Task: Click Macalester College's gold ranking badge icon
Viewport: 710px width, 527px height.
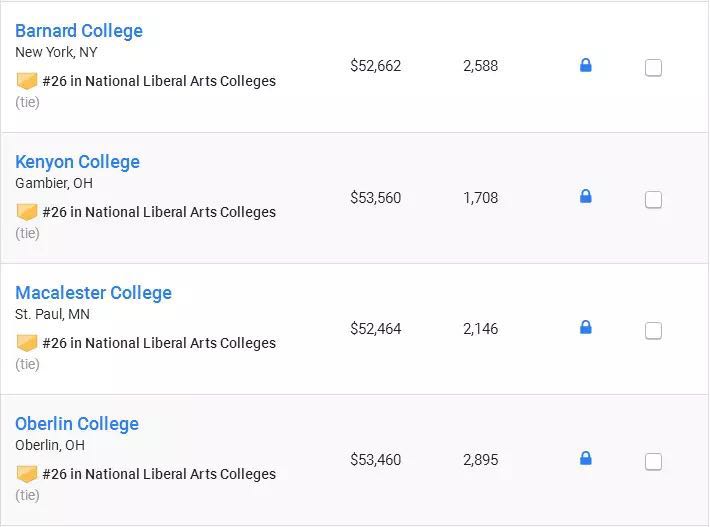Action: coord(27,343)
